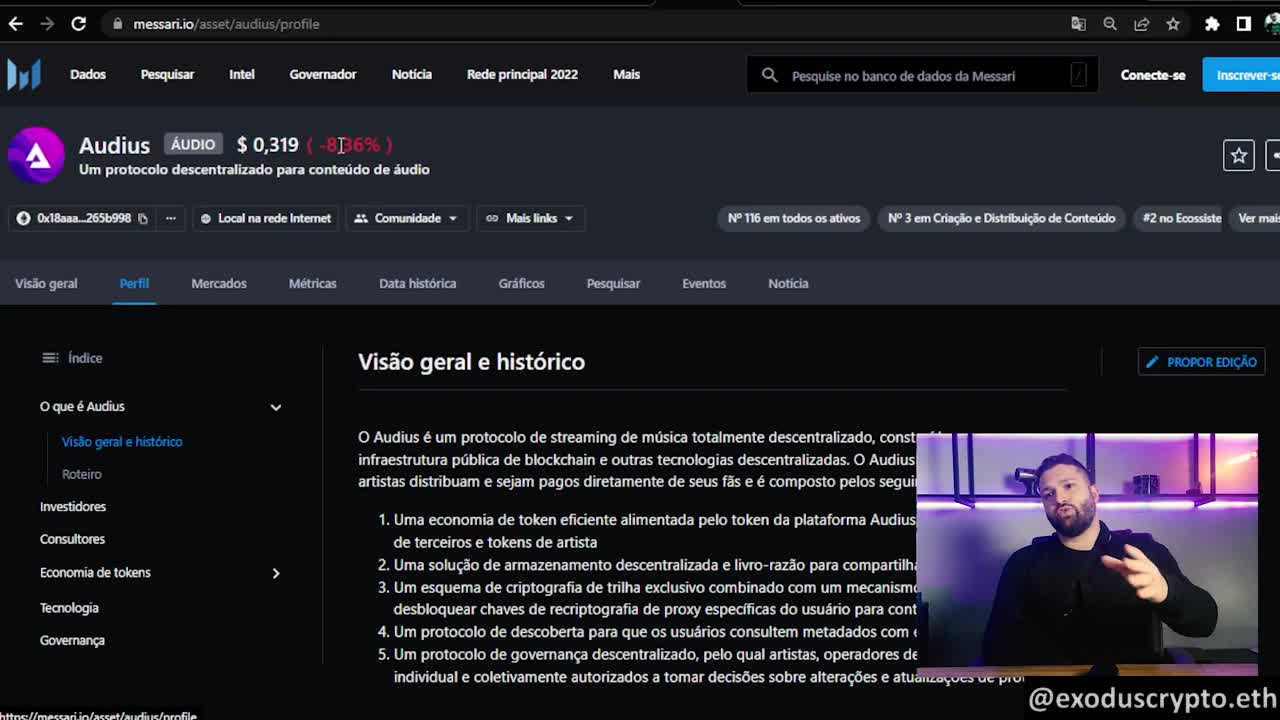Open the Intel menu

[x=242, y=74]
